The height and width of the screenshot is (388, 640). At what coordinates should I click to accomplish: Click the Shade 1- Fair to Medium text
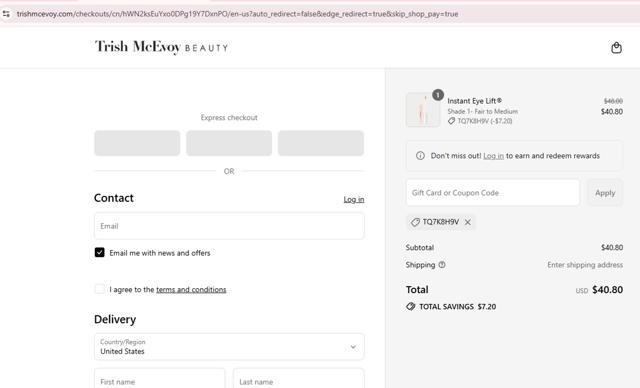pyautogui.click(x=482, y=111)
